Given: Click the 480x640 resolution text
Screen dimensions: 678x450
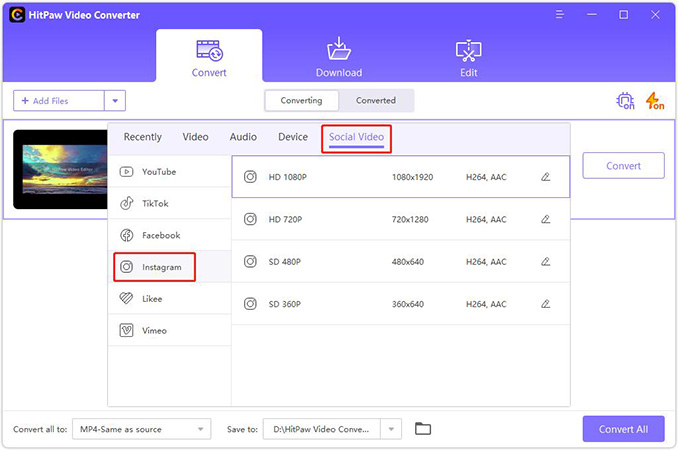Looking at the screenshot, I should [x=408, y=262].
